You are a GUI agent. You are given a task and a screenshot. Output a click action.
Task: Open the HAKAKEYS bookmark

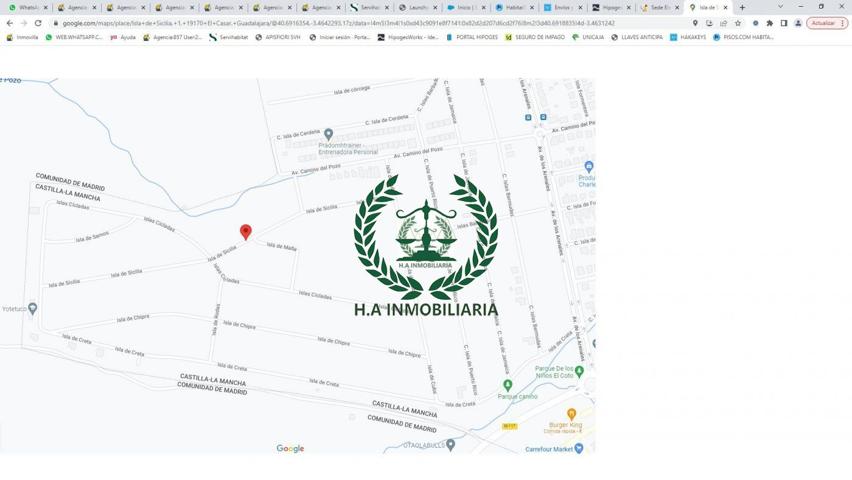tap(688, 38)
